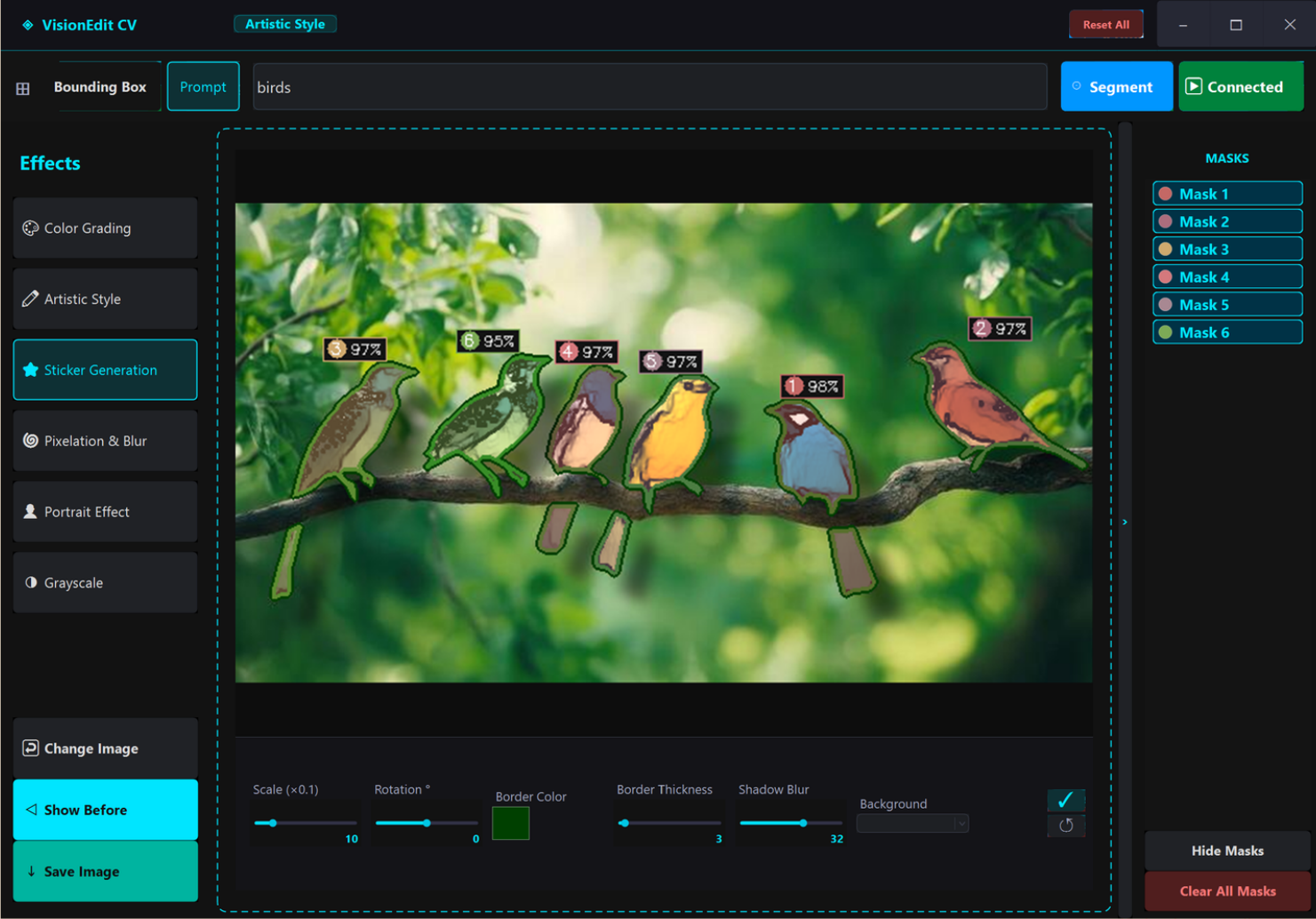
Task: Click the bird label badge 3 97%
Action: [x=355, y=349]
